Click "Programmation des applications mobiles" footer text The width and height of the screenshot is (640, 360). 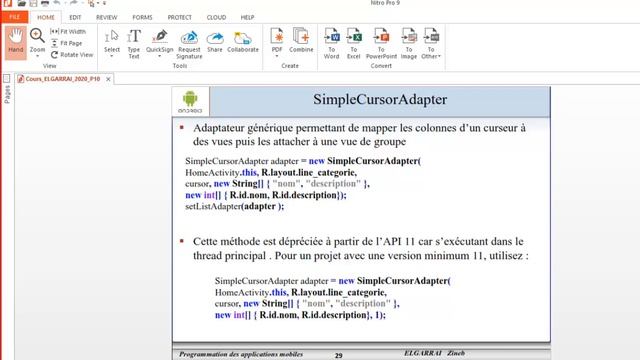[241, 354]
